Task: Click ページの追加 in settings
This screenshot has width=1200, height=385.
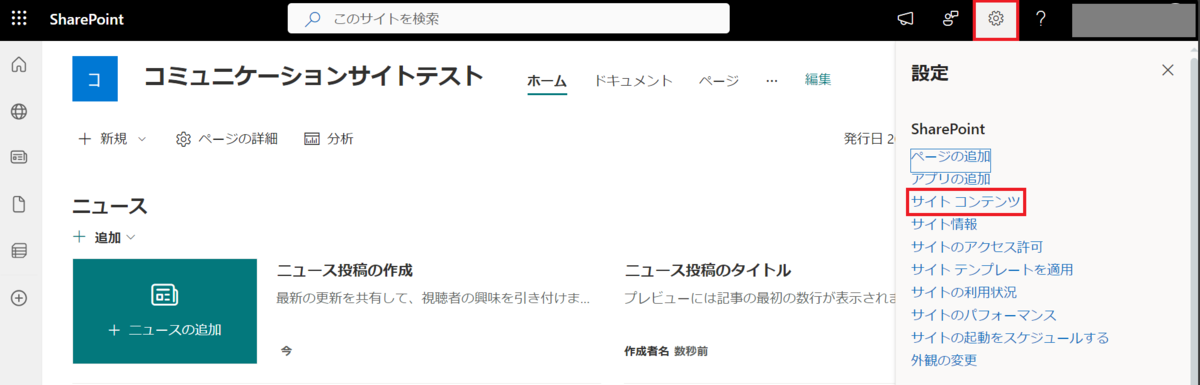Action: click(x=951, y=157)
